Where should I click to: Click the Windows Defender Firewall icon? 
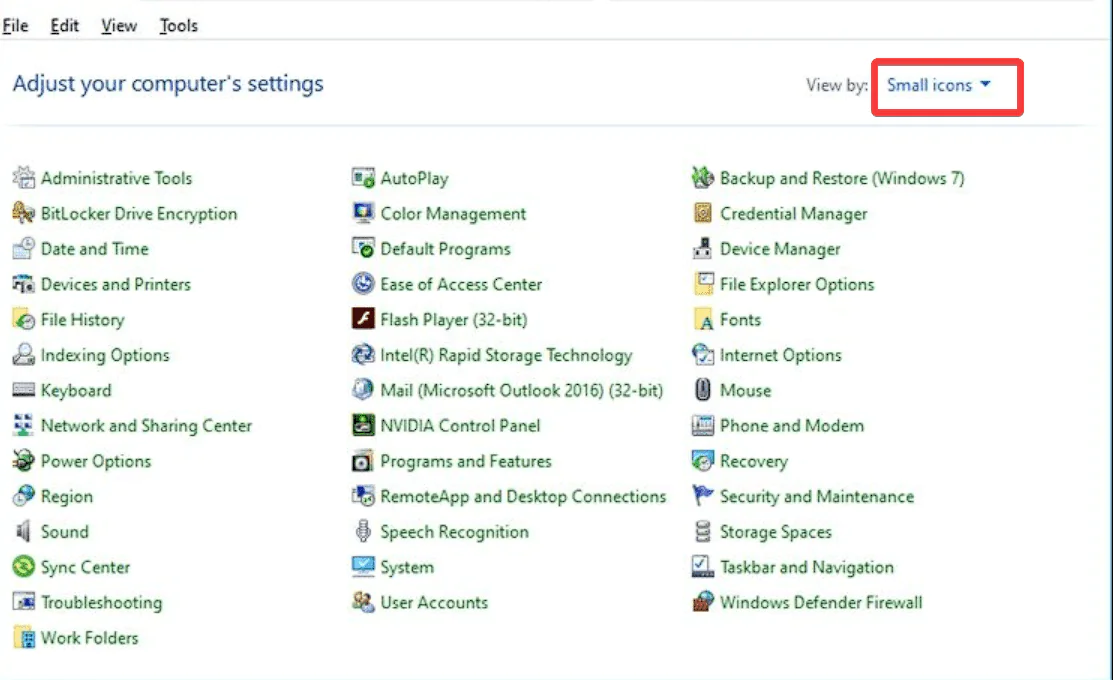(x=703, y=603)
